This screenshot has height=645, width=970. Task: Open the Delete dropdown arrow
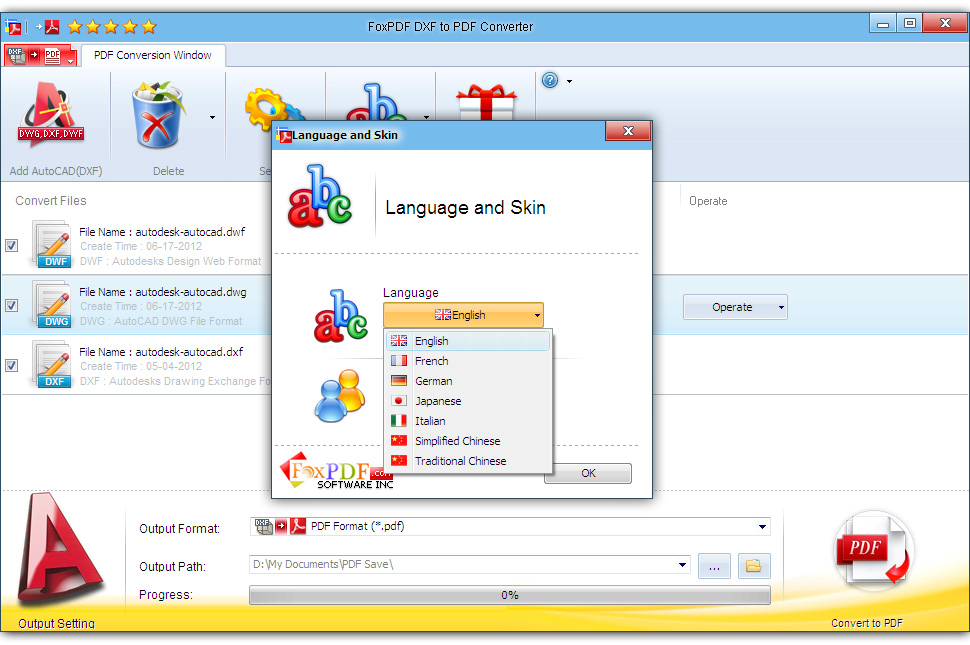pyautogui.click(x=212, y=117)
